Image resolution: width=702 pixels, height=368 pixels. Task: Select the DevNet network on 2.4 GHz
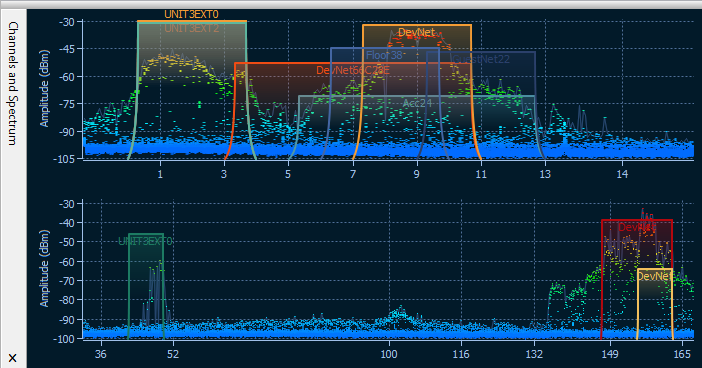[x=416, y=32]
